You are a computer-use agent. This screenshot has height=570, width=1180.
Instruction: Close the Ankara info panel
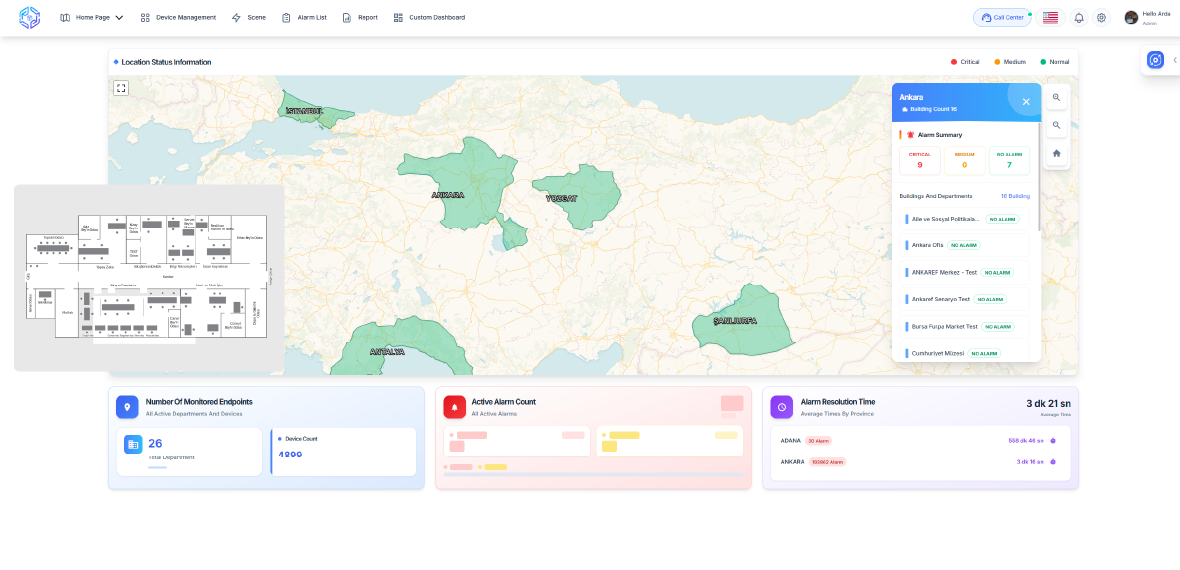[1026, 101]
